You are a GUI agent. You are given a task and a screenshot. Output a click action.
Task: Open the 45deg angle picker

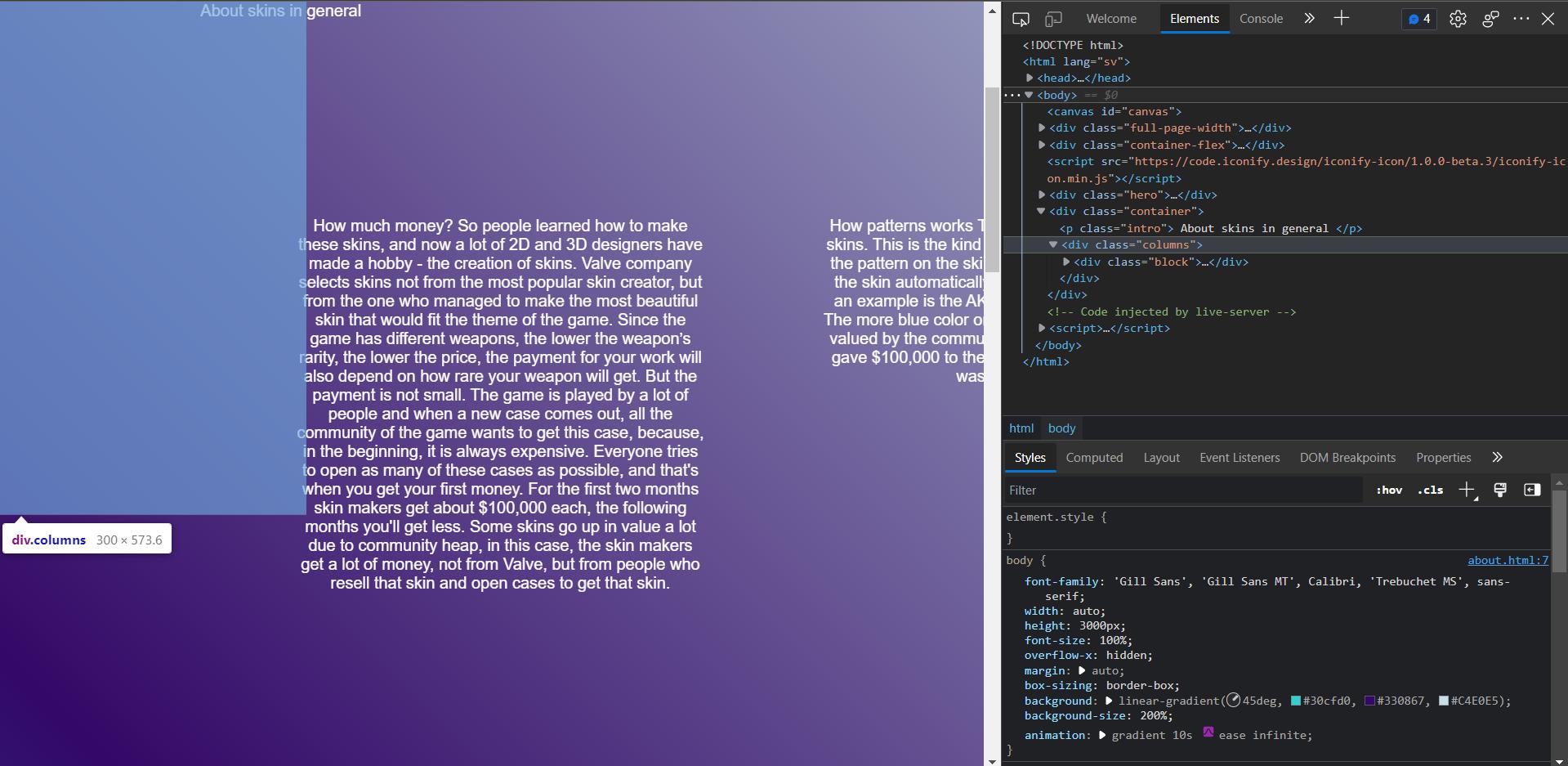pos(1234,701)
